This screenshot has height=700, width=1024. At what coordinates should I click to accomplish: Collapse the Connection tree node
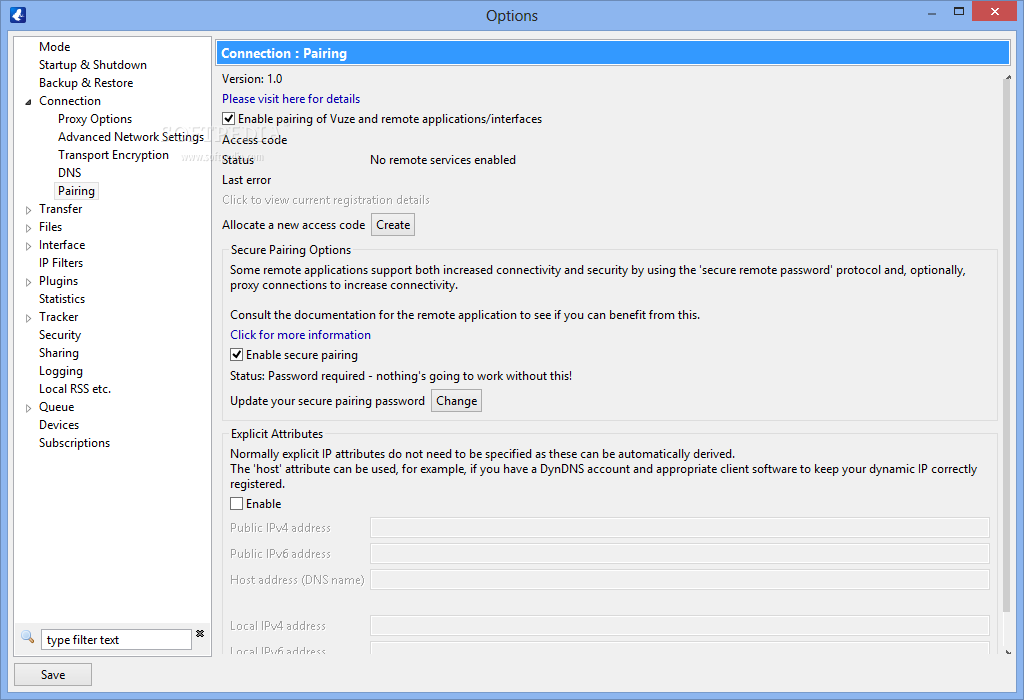point(28,102)
